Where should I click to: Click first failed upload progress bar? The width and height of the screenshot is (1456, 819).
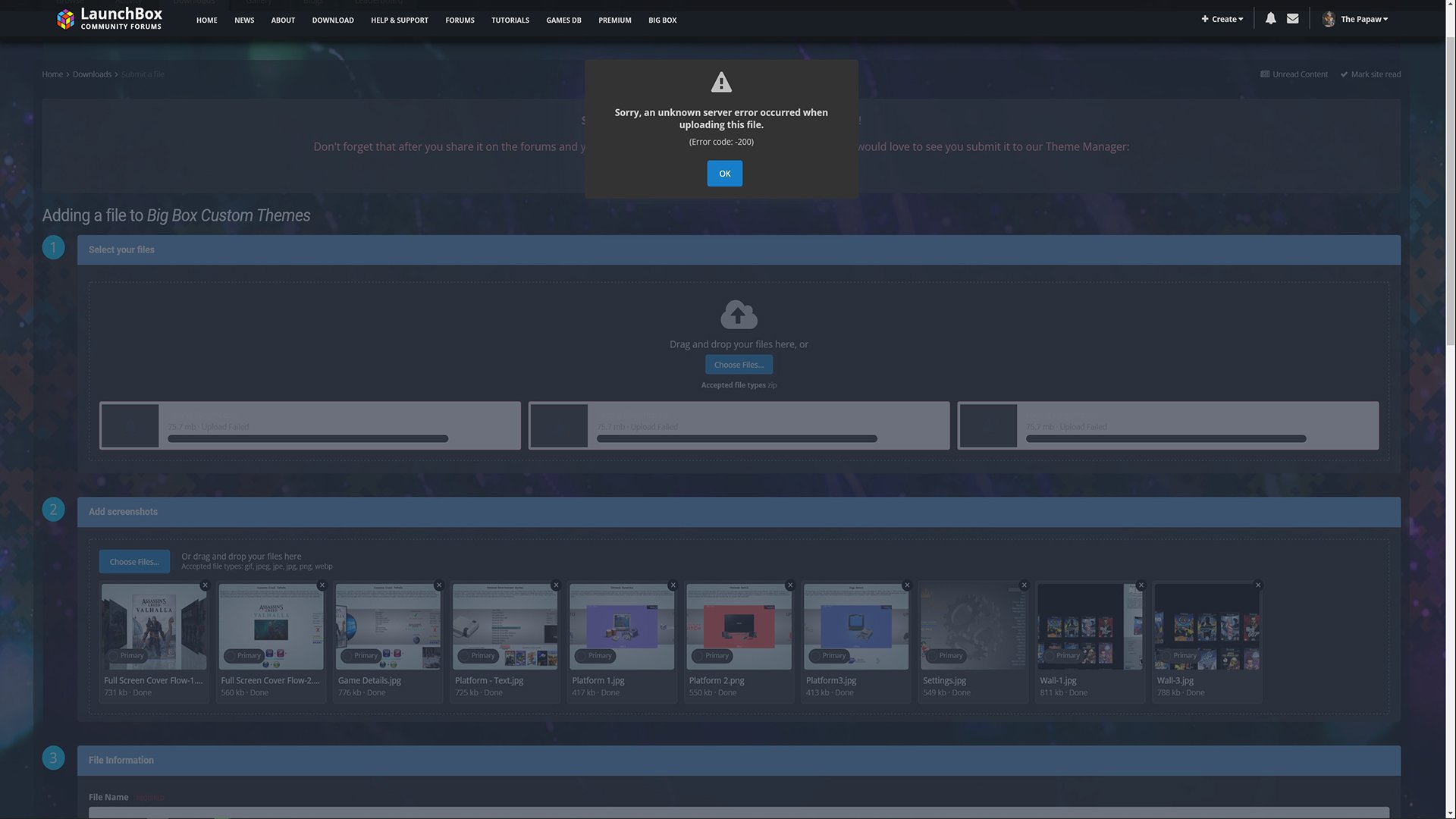308,438
